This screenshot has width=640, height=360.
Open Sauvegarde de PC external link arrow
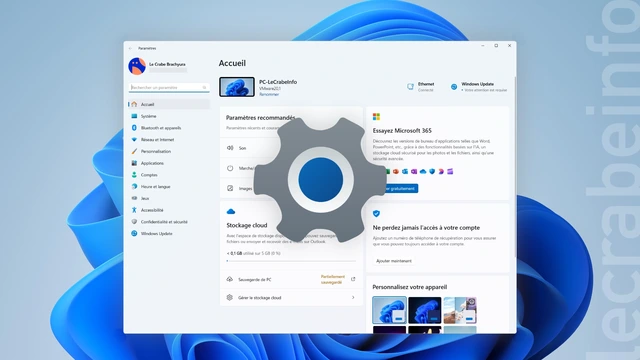click(353, 279)
